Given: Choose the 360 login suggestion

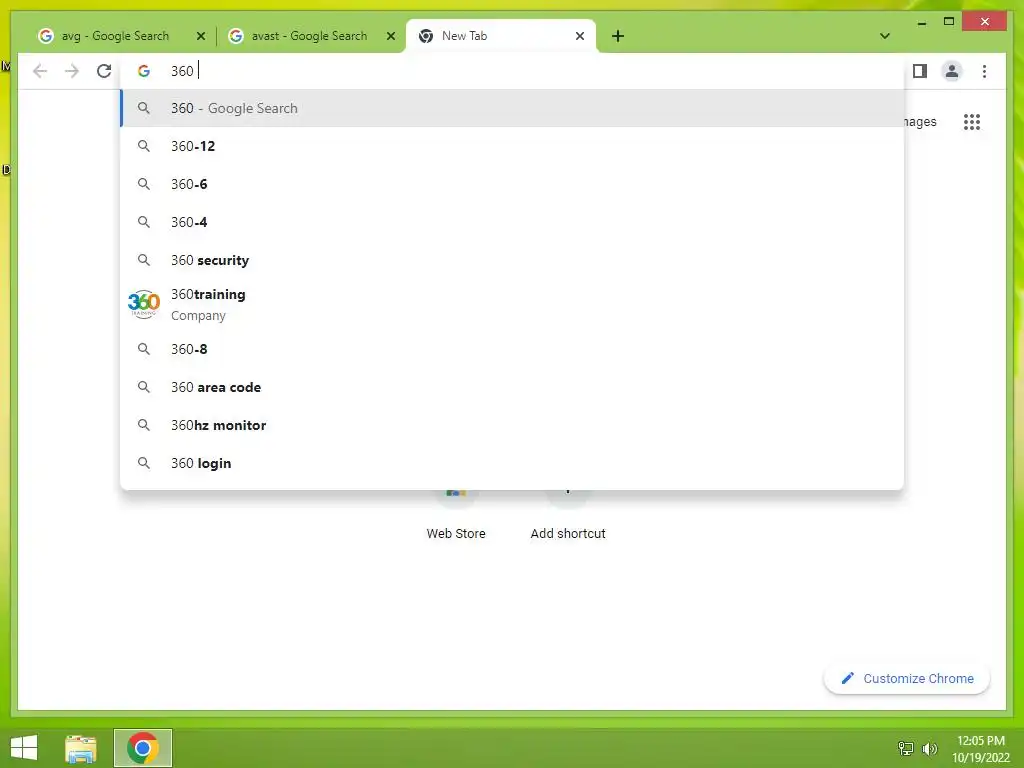Looking at the screenshot, I should click(x=512, y=463).
